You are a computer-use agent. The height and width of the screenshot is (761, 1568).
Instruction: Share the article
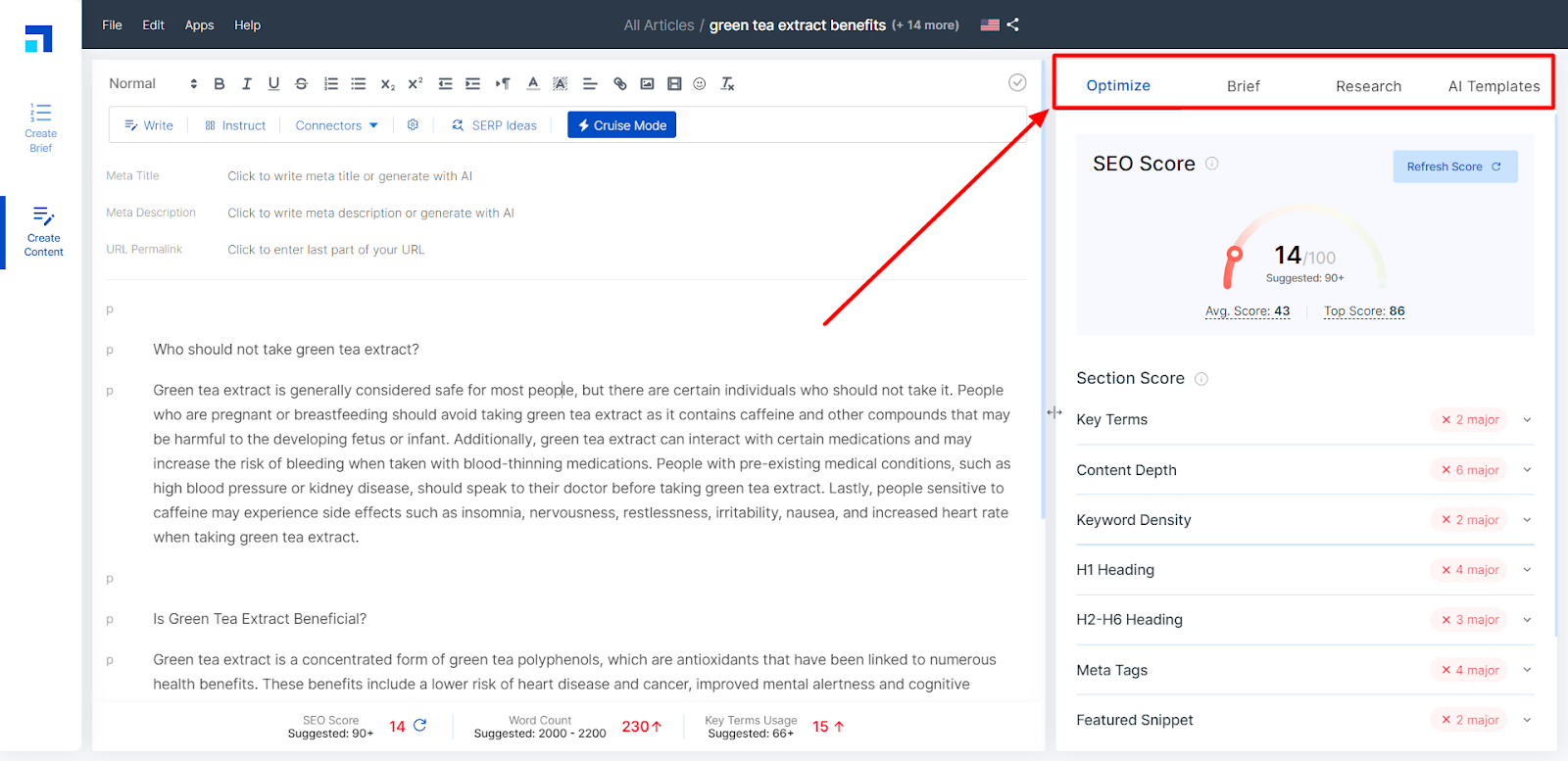pyautogui.click(x=1013, y=25)
